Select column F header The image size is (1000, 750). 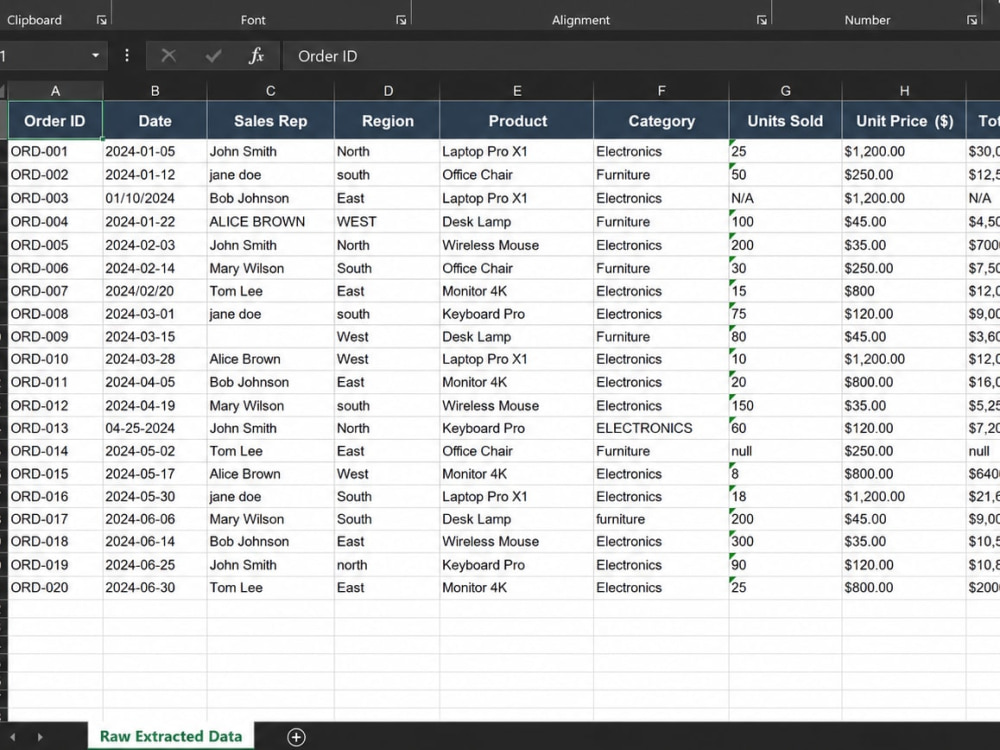(661, 91)
